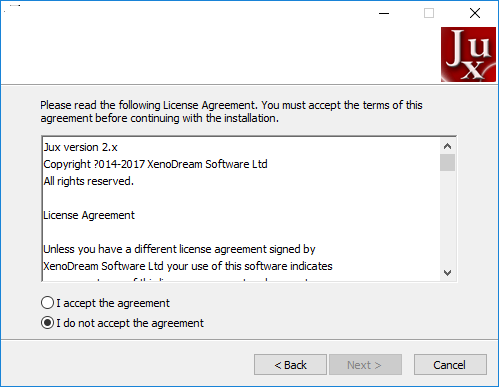Click the license text scrollbar thumb
Screen dimensions: 499x387
447,162
